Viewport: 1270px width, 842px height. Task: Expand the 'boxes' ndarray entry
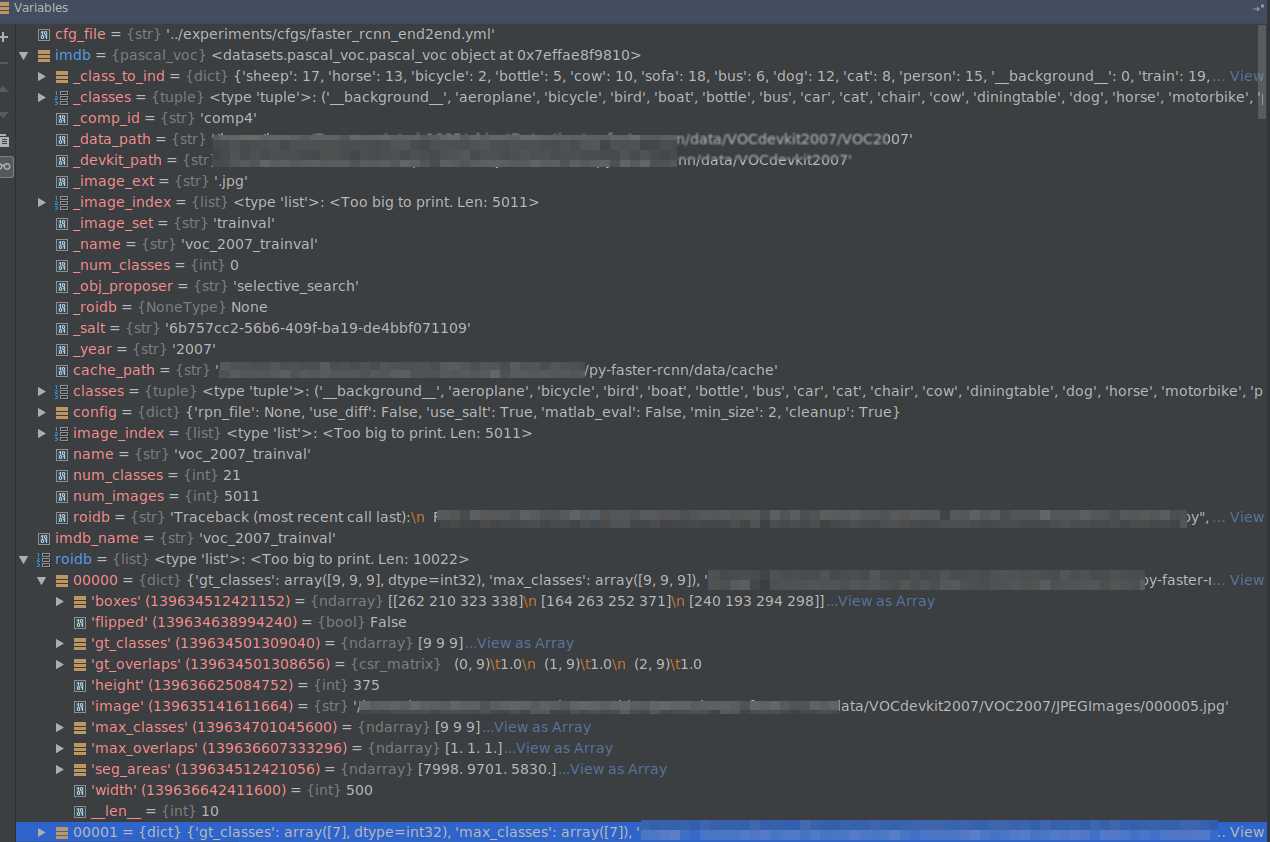59,601
